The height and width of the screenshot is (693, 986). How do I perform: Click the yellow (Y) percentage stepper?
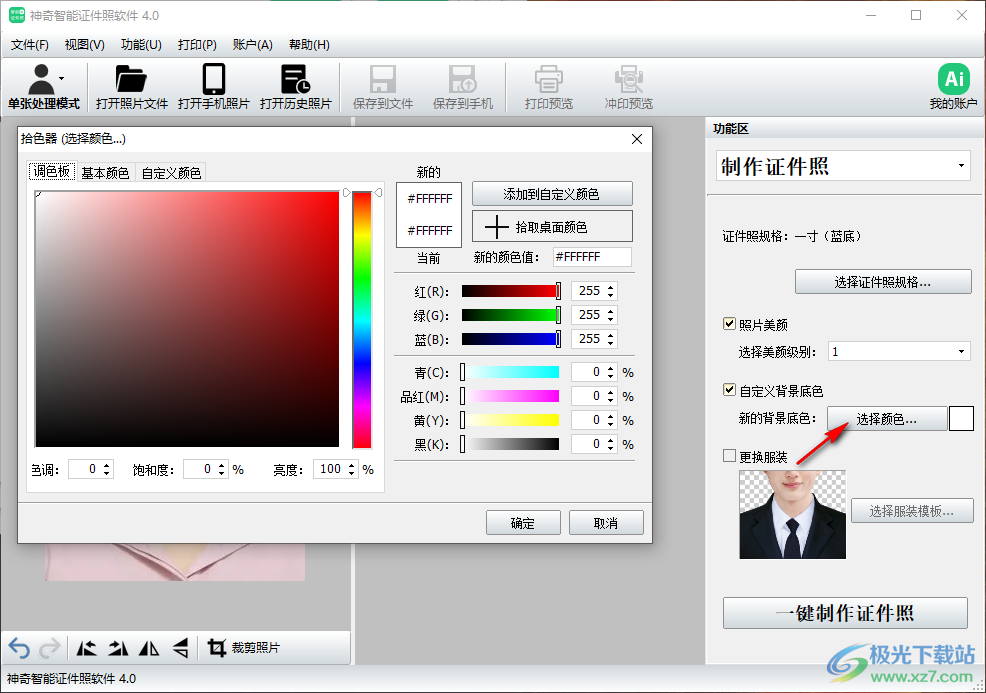[611, 420]
